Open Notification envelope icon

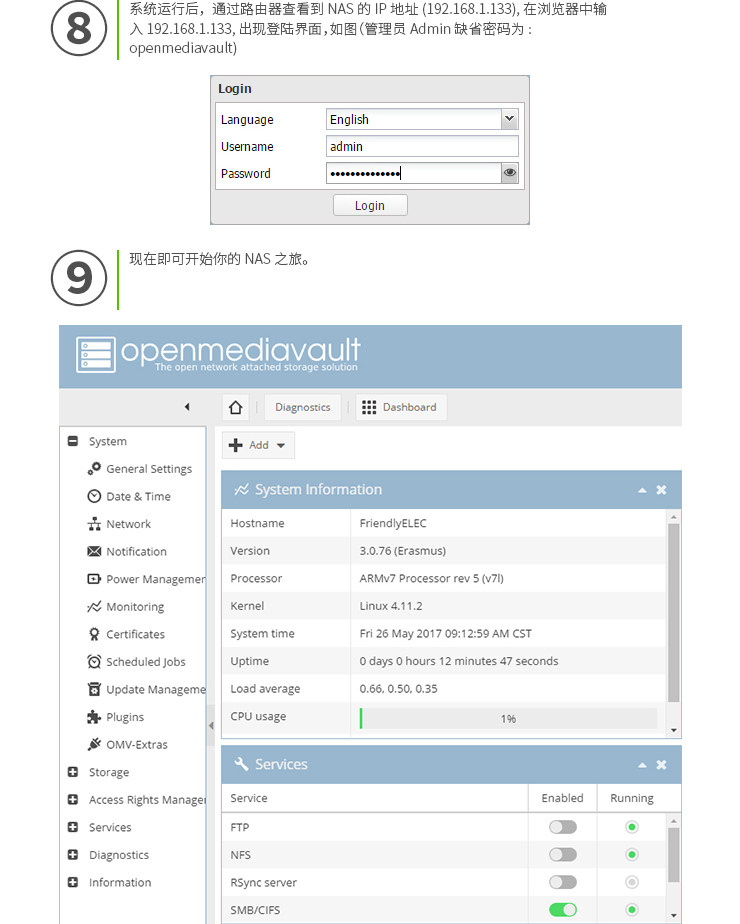(94, 551)
